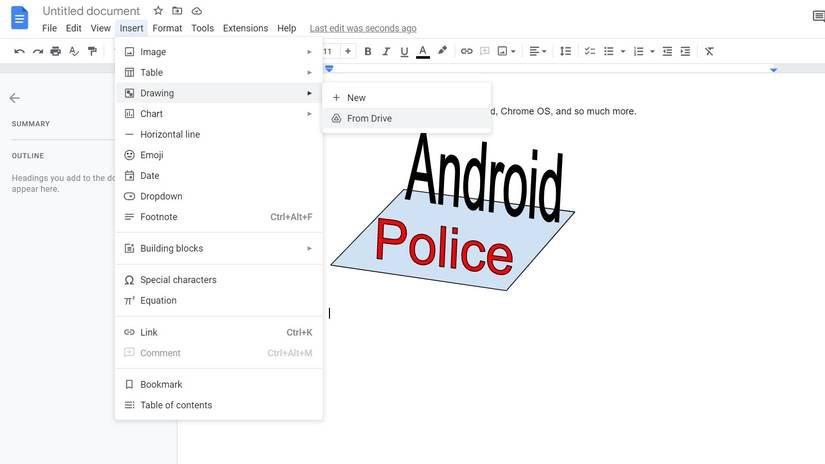Open the text color picker
This screenshot has width=825, height=464.
click(x=422, y=51)
